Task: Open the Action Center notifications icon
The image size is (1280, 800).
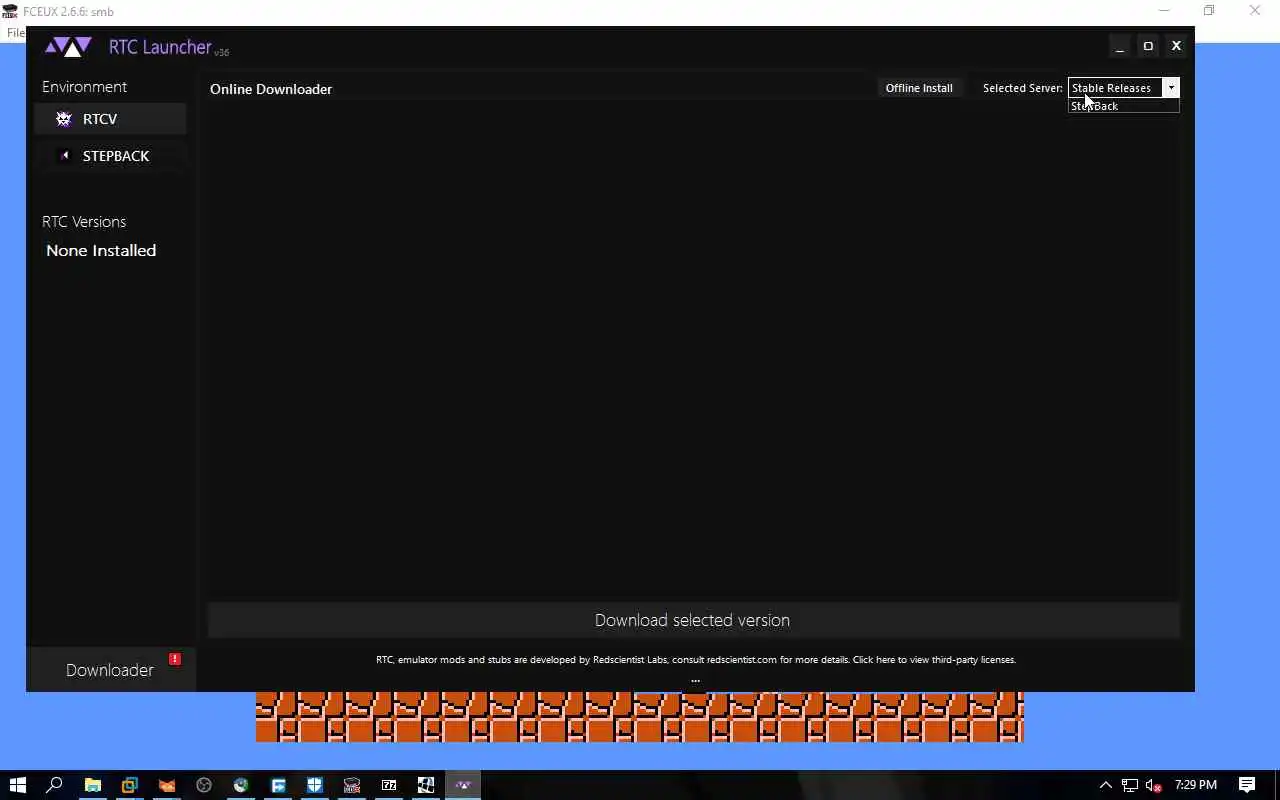Action: [x=1247, y=785]
